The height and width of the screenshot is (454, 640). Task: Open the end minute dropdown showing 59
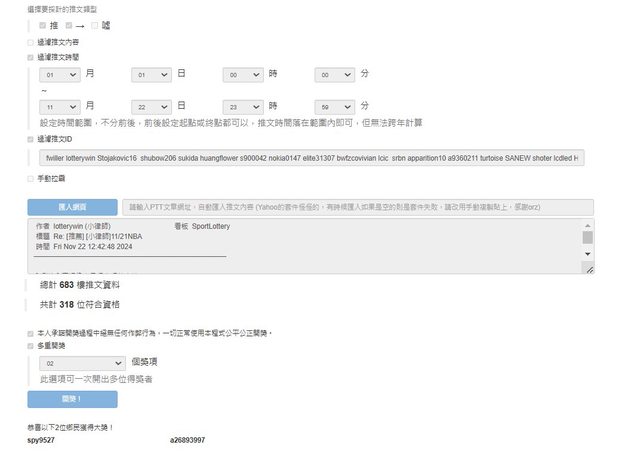click(x=335, y=106)
